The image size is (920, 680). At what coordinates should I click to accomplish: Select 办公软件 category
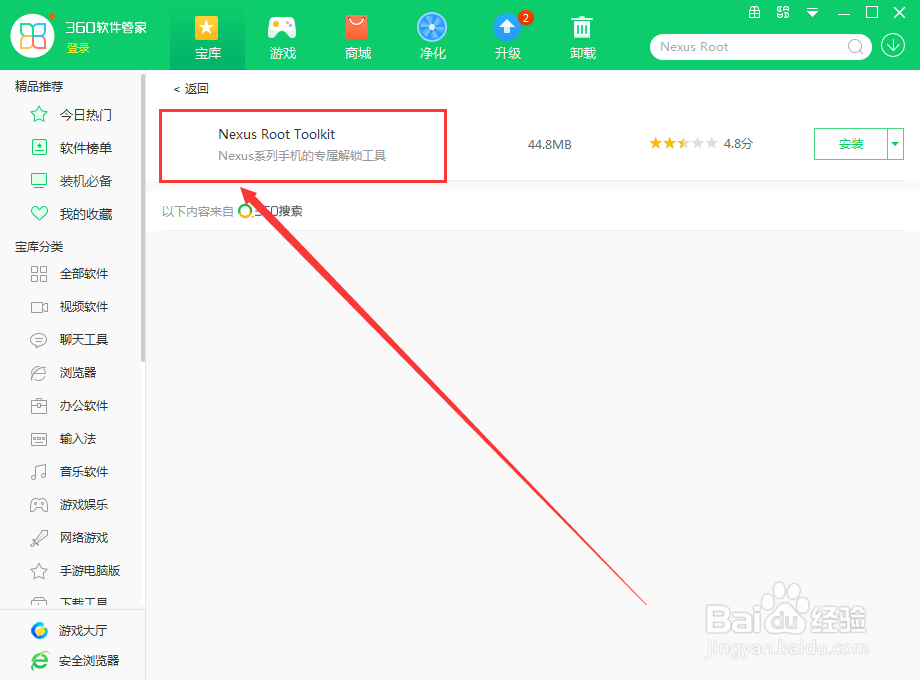coord(84,405)
